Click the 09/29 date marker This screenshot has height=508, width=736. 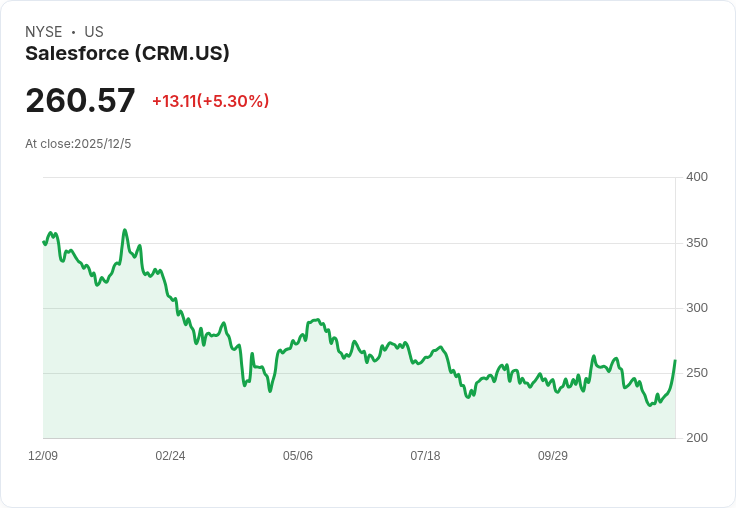pyautogui.click(x=553, y=456)
